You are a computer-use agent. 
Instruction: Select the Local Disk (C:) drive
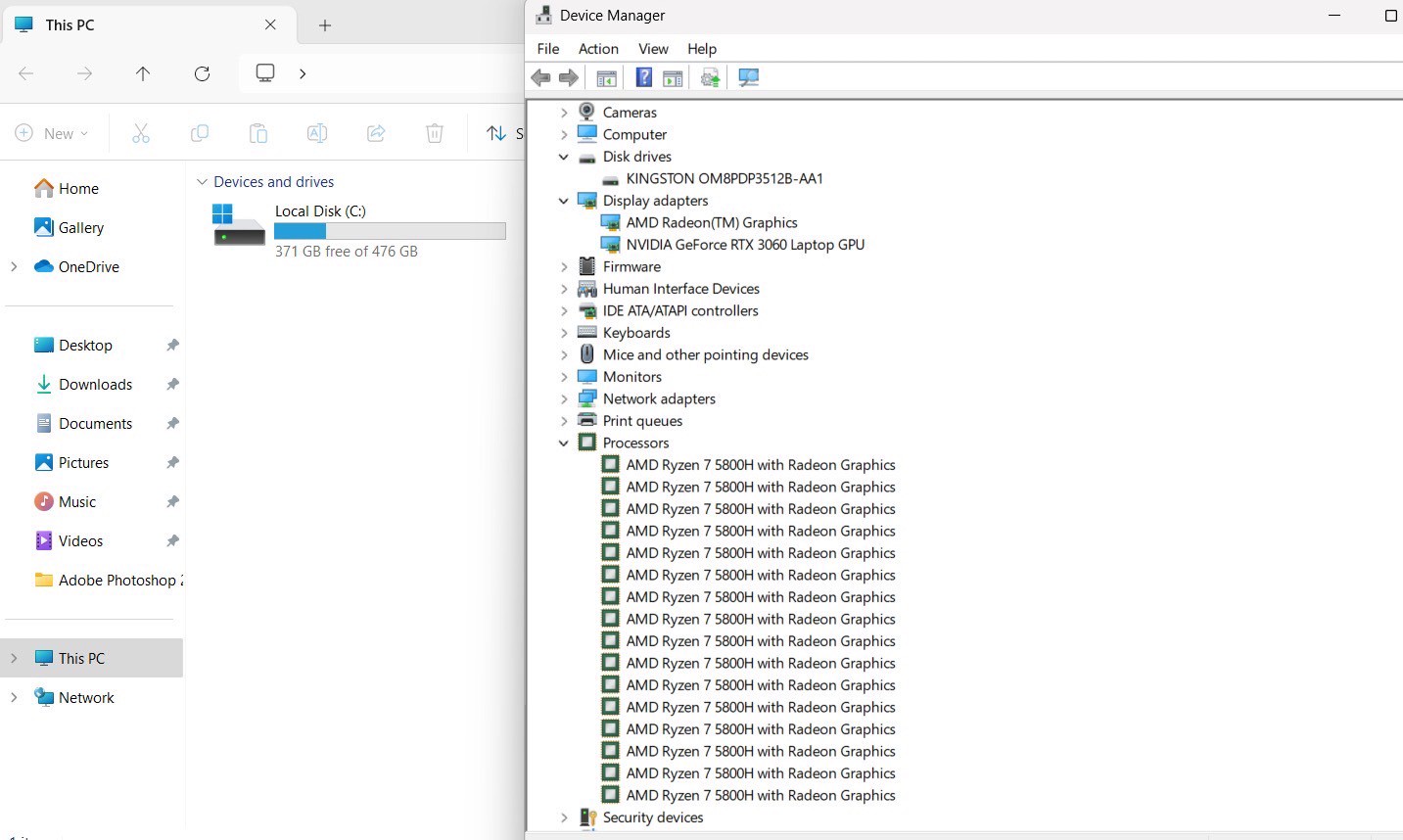tap(320, 211)
